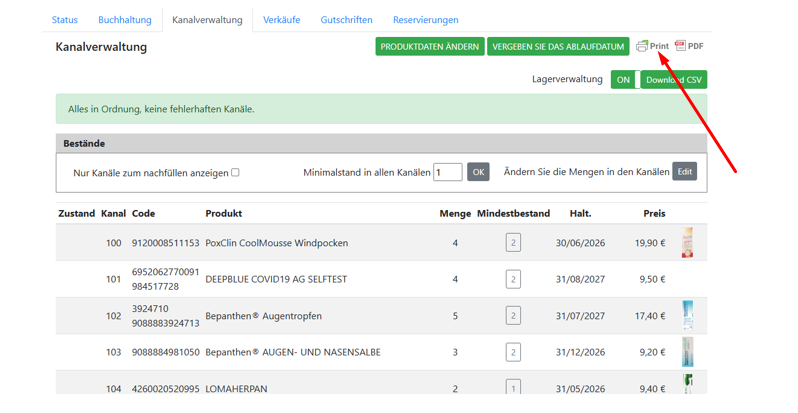Open the Gutschriften tab
This screenshot has height=413, width=798.
tap(346, 20)
